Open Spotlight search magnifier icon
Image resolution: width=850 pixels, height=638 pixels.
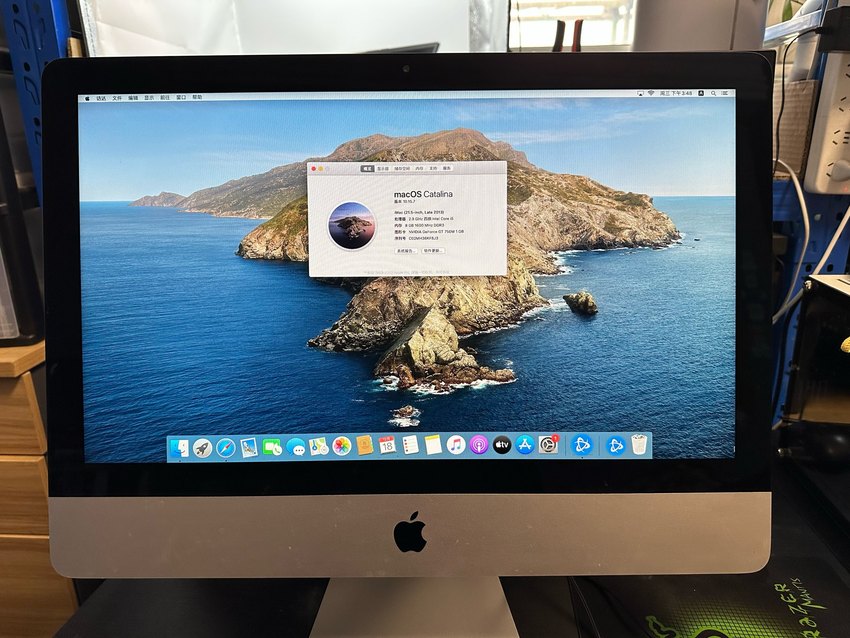tap(713, 93)
